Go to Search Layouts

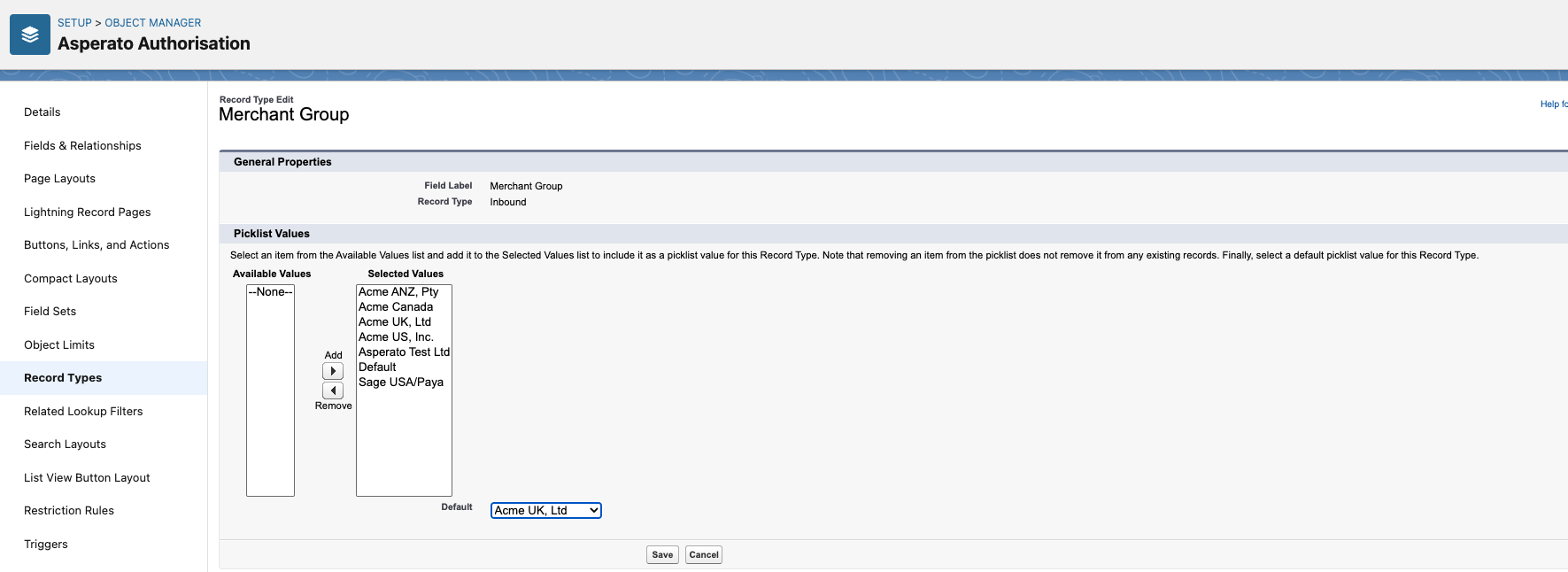pos(65,444)
